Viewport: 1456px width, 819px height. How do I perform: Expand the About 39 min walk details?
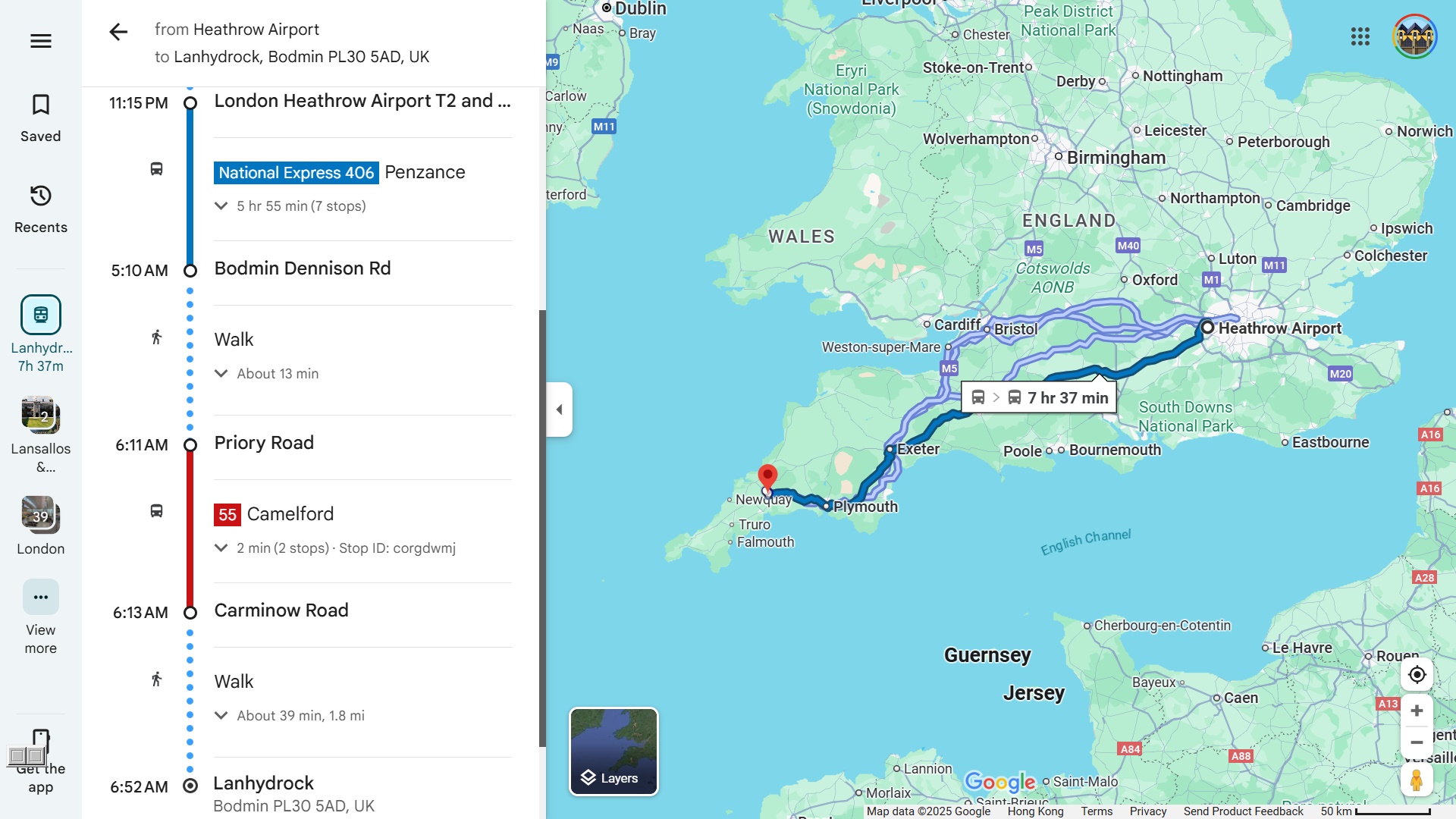click(221, 716)
